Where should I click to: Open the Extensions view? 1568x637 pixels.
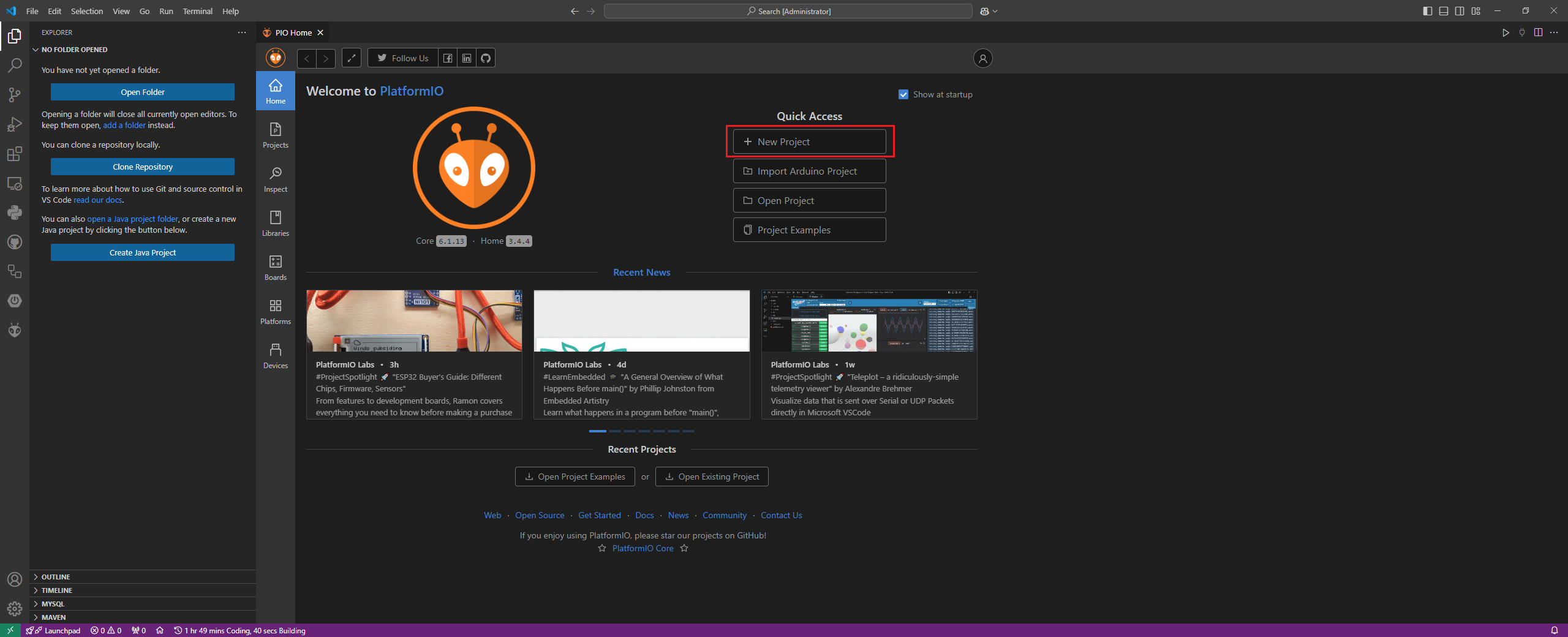tap(15, 154)
